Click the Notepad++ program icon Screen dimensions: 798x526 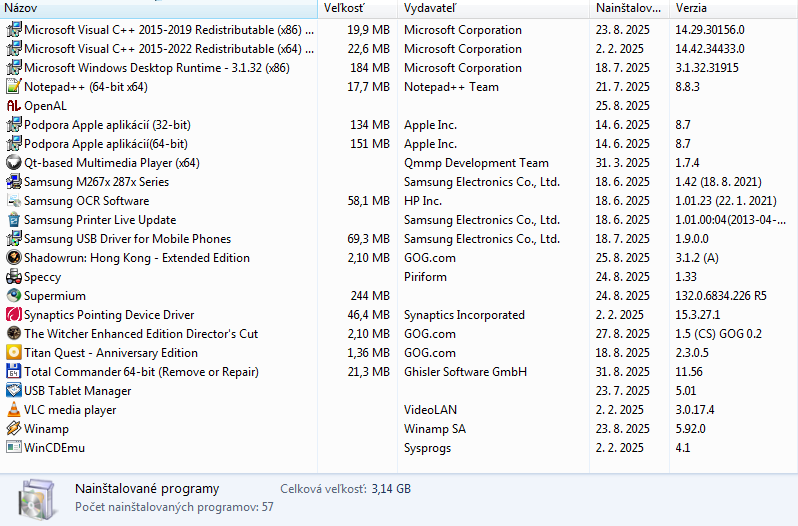click(x=14, y=86)
